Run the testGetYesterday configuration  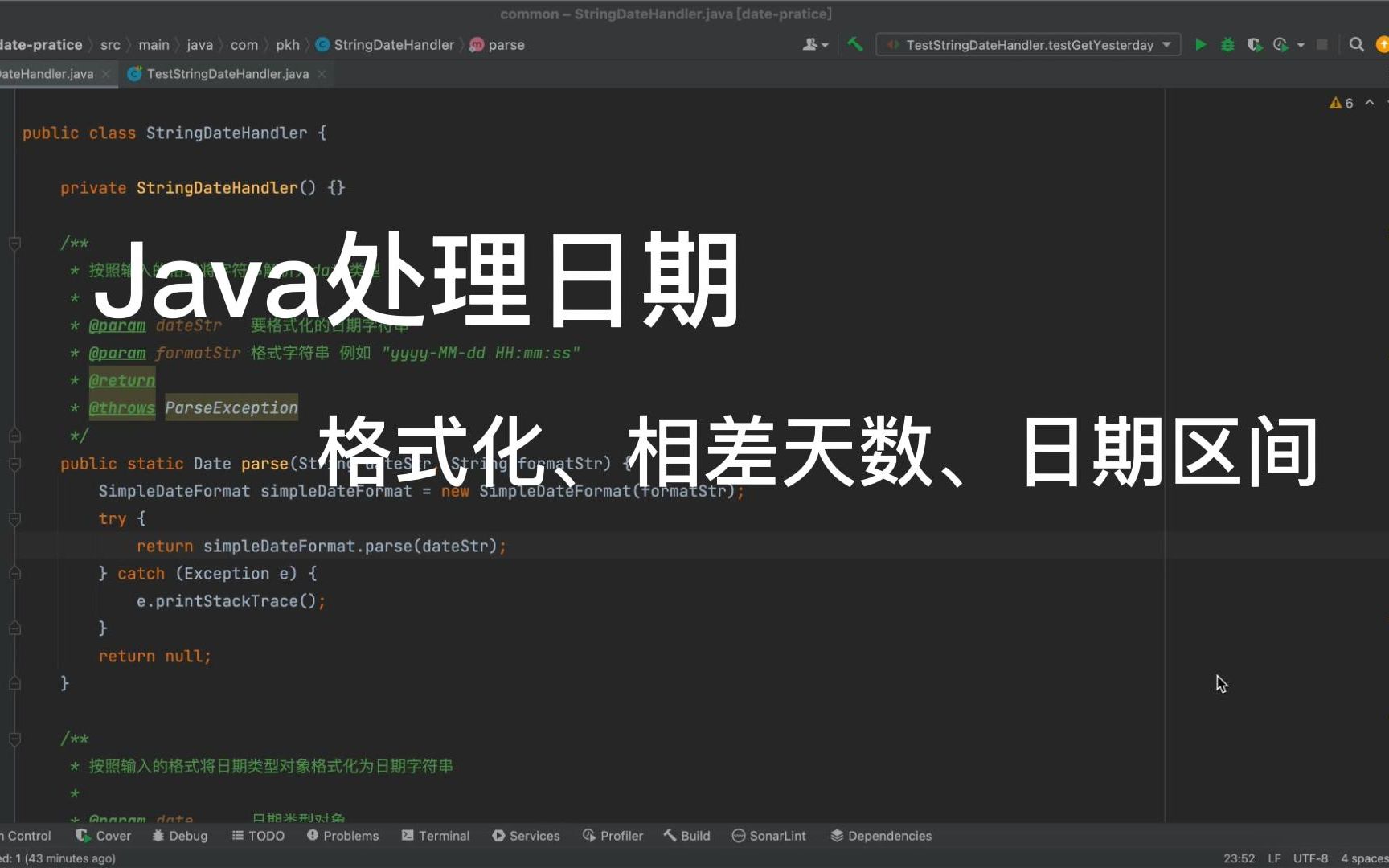(x=1200, y=45)
